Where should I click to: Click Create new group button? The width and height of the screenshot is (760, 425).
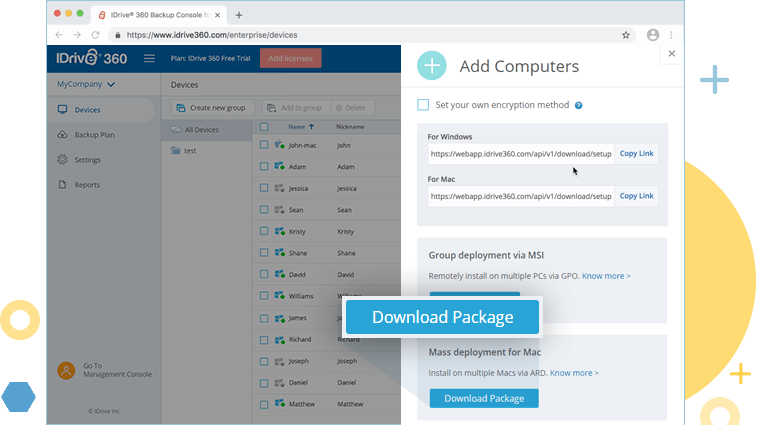212,108
